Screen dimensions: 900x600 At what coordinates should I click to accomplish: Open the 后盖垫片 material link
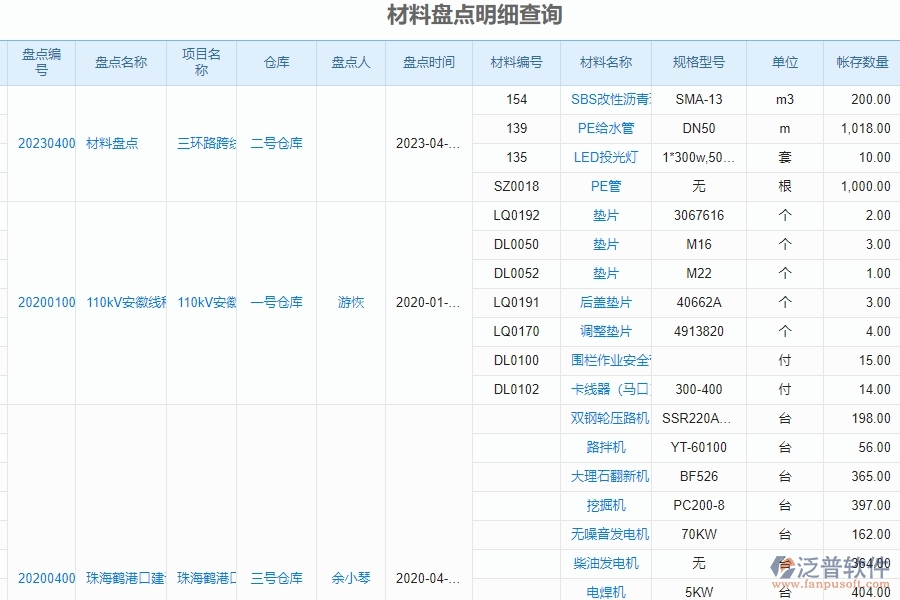tap(605, 302)
